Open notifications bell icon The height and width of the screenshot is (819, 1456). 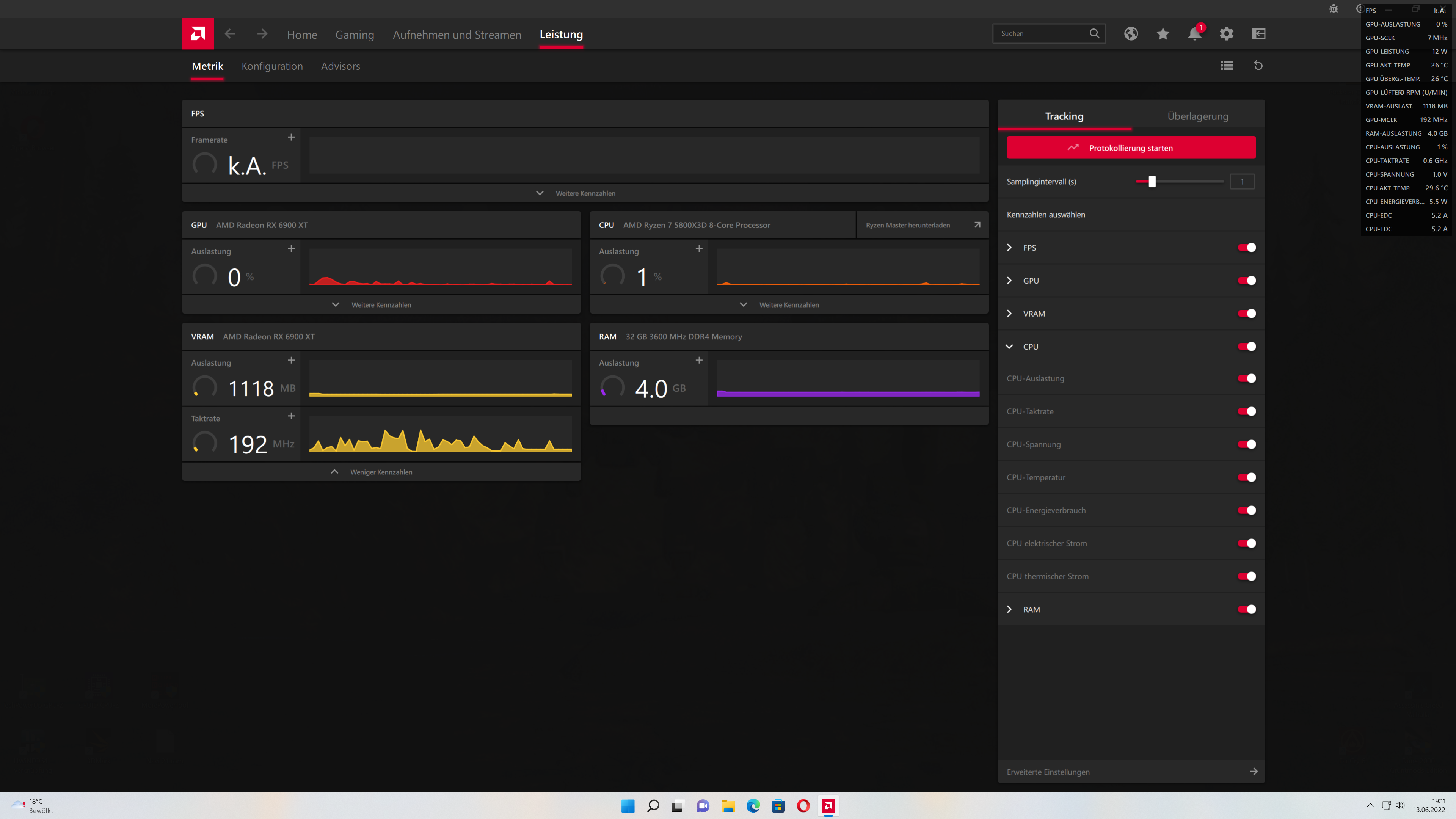tap(1194, 34)
